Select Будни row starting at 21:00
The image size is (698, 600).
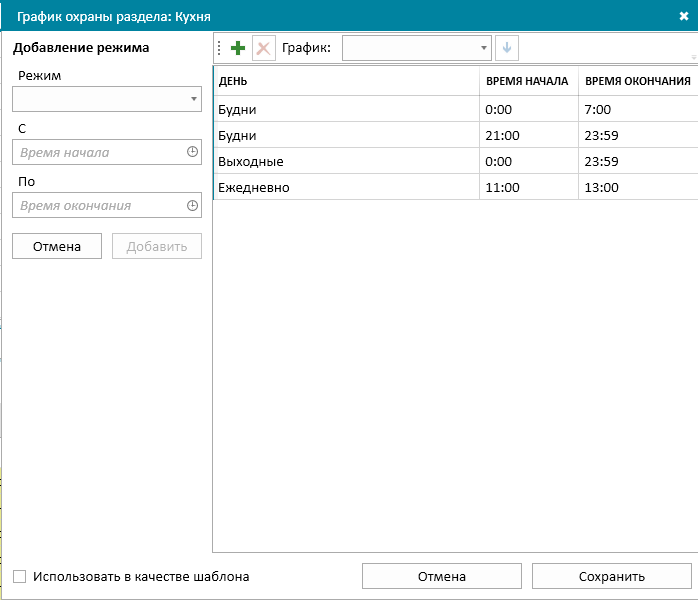[455, 135]
